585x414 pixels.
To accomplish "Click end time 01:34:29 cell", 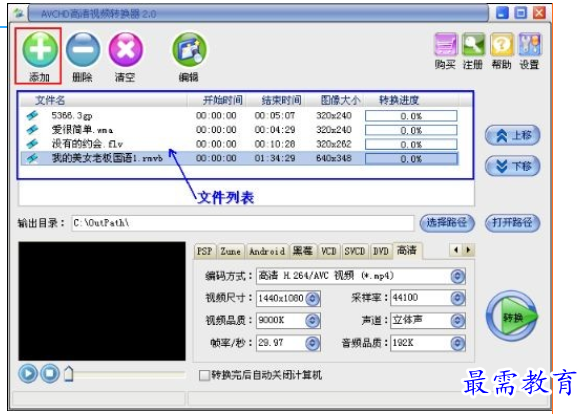I will (x=275, y=159).
